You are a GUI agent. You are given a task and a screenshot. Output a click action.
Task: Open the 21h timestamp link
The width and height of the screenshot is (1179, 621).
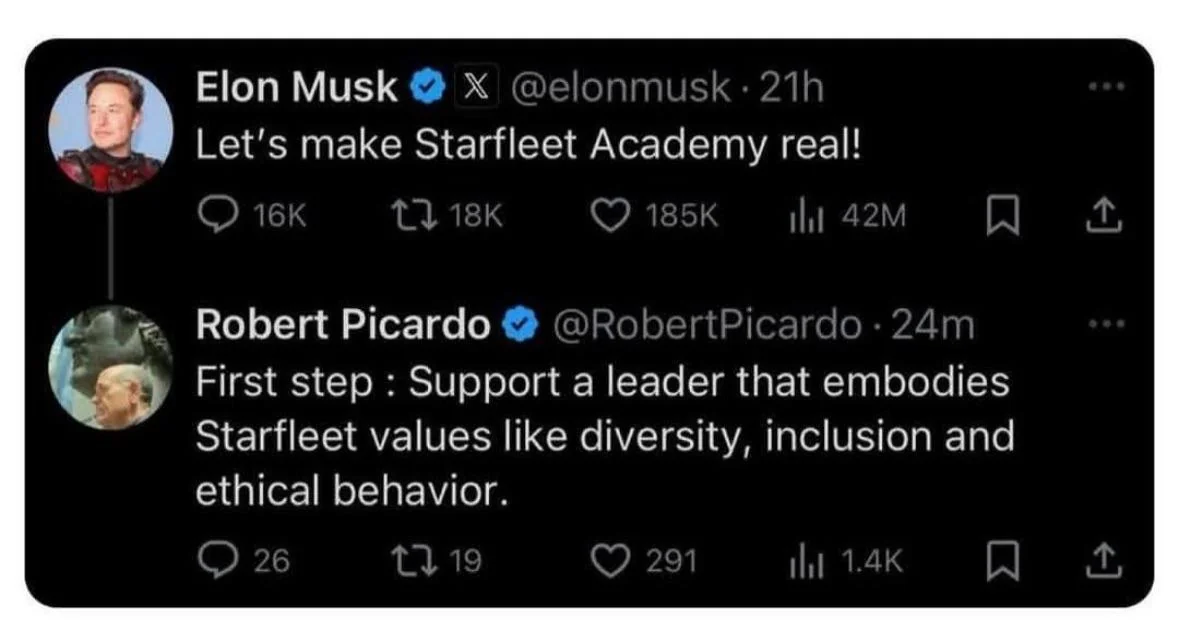[x=791, y=89]
